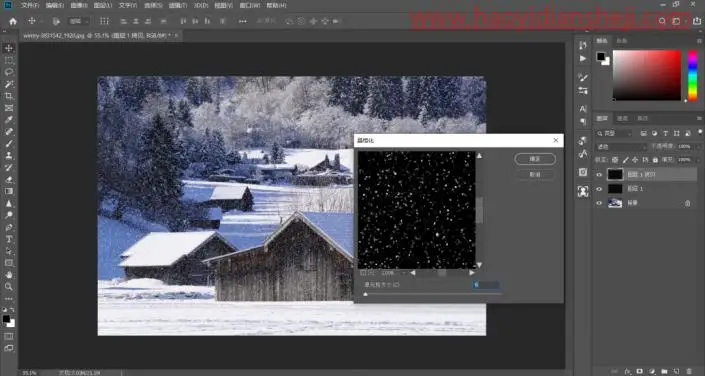Switch to the Paths tab beside Channels

coord(643,118)
